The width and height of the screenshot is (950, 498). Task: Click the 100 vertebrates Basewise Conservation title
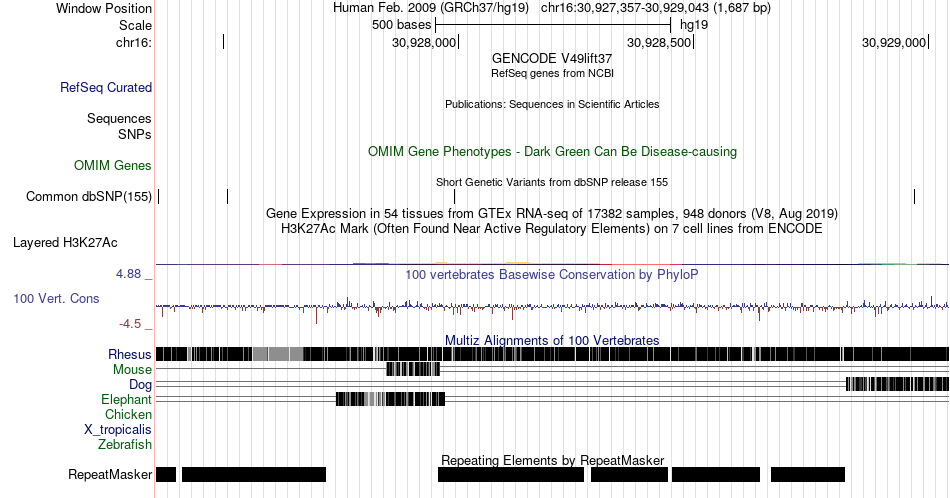(552, 274)
